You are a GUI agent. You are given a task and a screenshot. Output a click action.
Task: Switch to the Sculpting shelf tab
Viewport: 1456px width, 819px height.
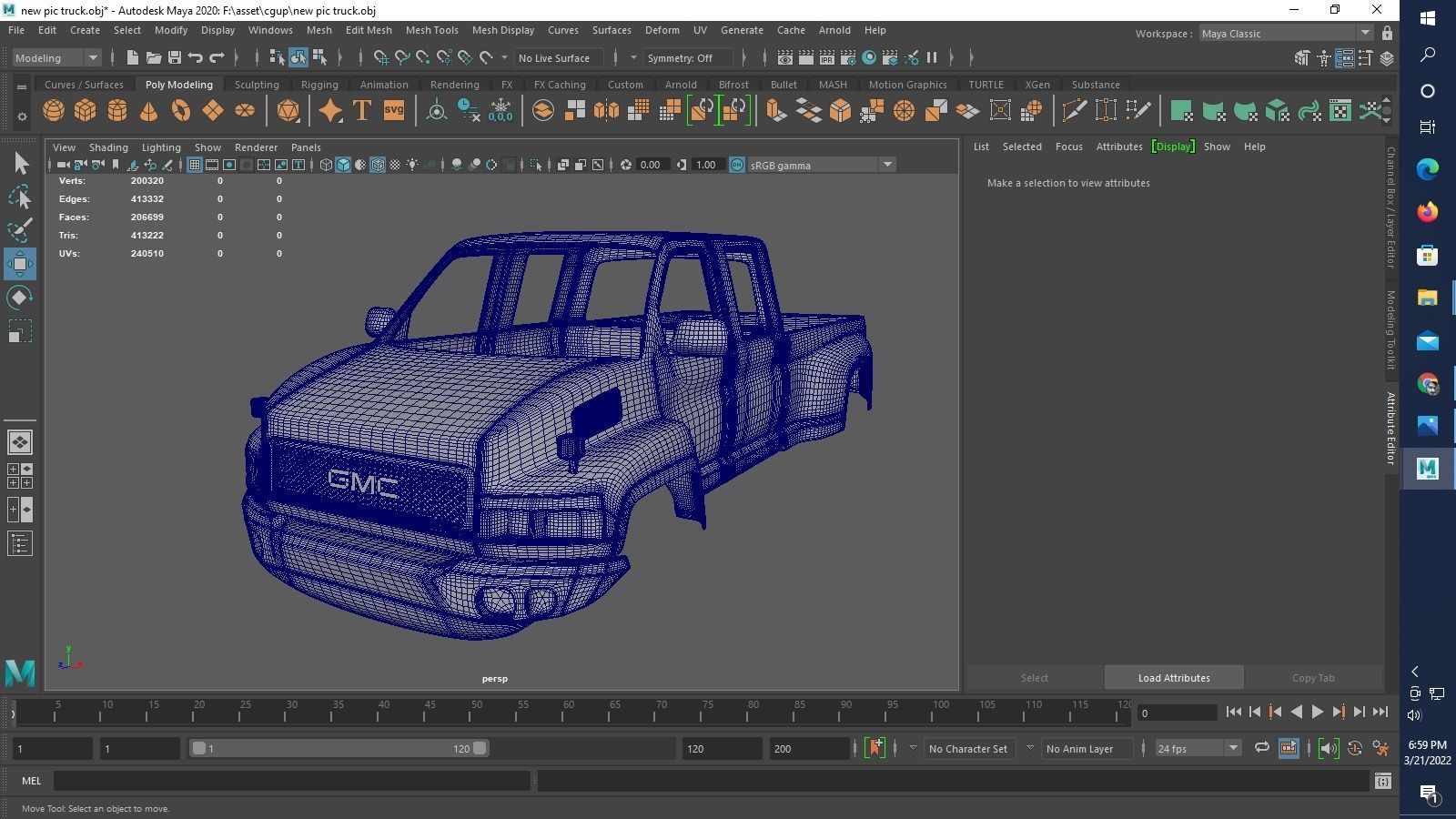pyautogui.click(x=257, y=85)
